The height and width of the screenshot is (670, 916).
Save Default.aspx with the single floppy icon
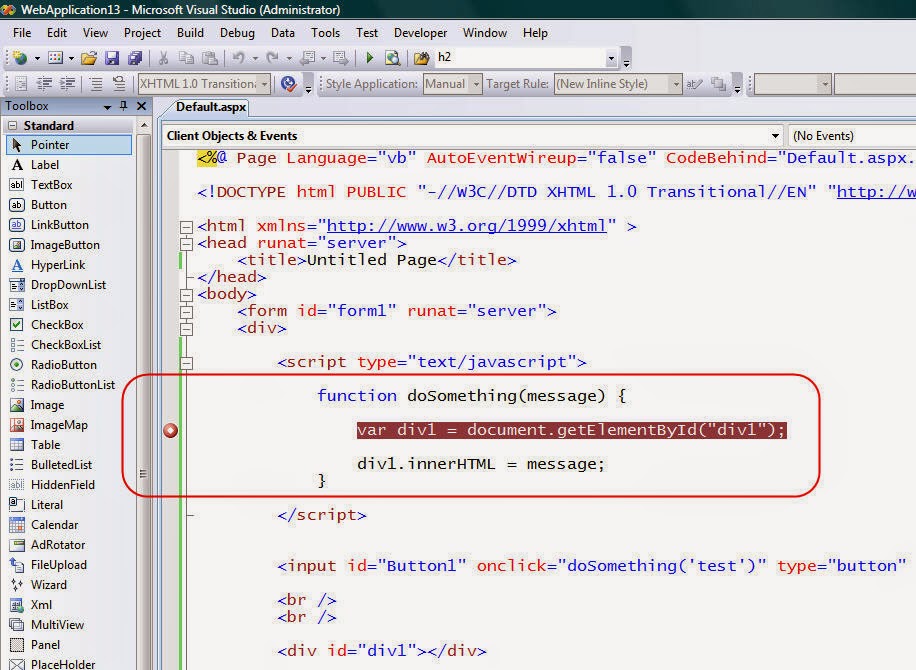(x=112, y=58)
